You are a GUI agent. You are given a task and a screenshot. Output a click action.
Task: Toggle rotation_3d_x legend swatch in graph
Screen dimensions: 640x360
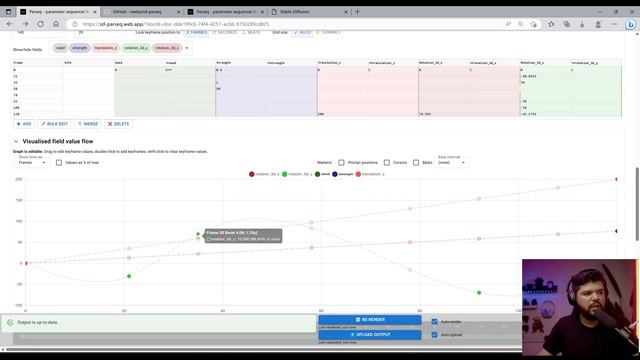click(251, 174)
